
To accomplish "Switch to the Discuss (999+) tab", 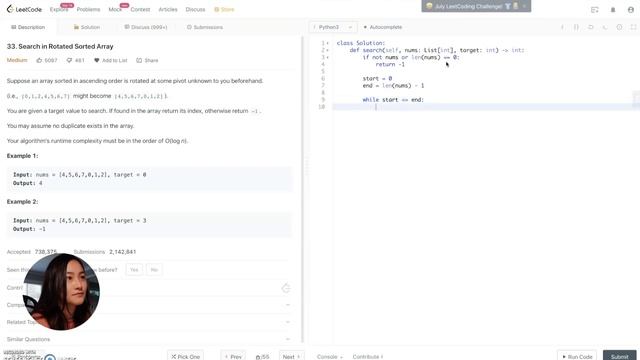I will [x=146, y=27].
